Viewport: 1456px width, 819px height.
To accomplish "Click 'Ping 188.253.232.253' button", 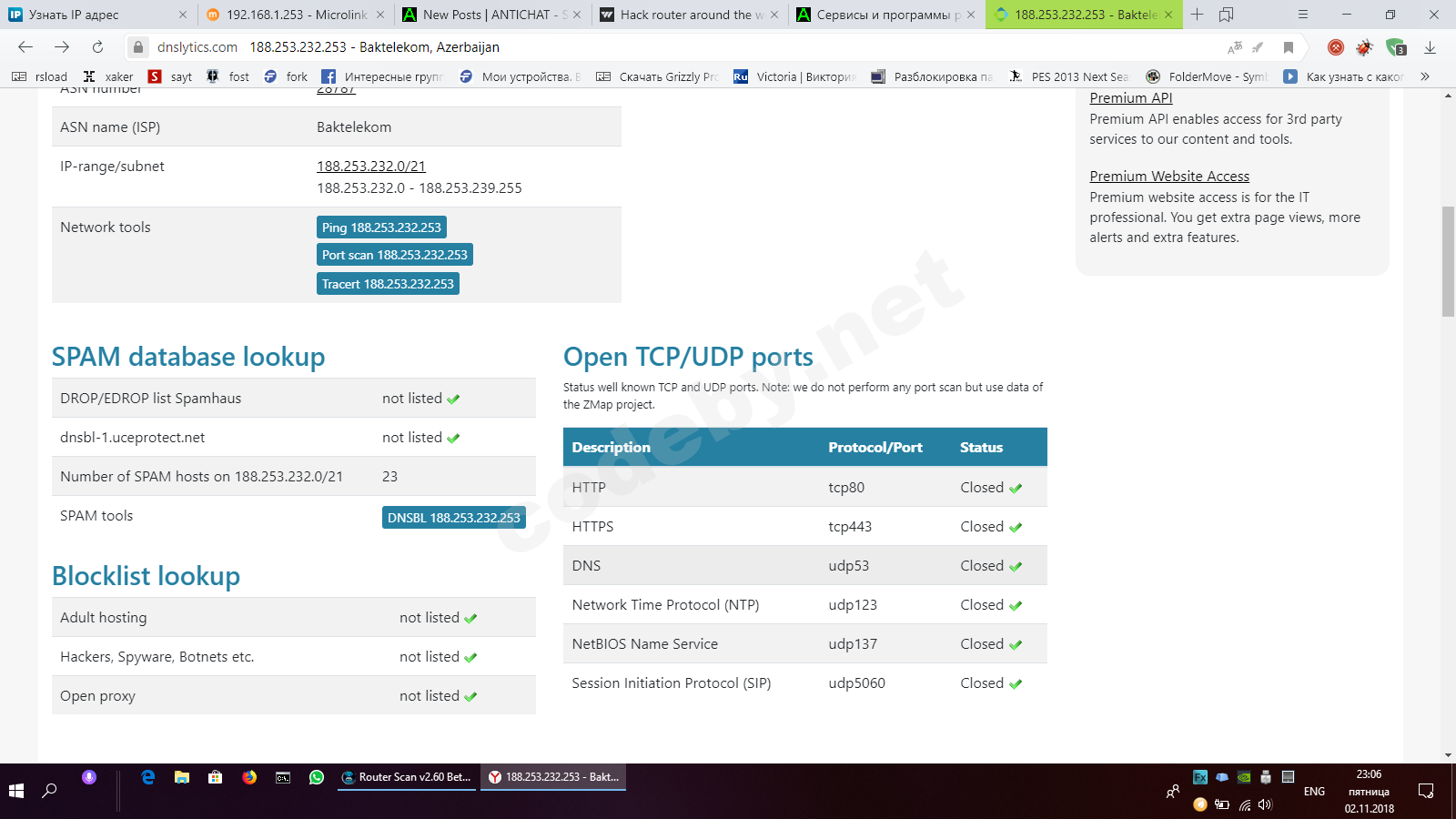I will (x=381, y=227).
